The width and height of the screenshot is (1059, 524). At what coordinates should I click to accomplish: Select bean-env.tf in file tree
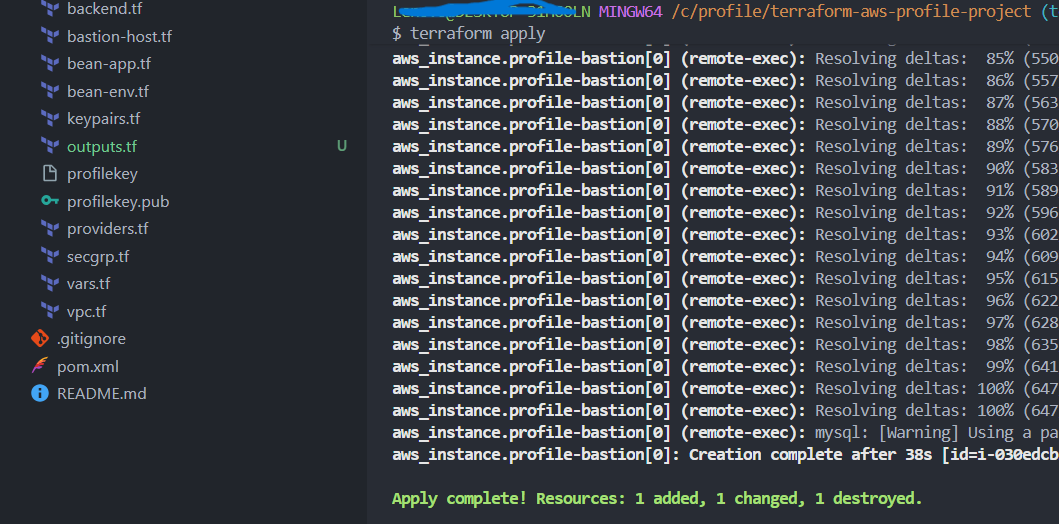click(108, 91)
